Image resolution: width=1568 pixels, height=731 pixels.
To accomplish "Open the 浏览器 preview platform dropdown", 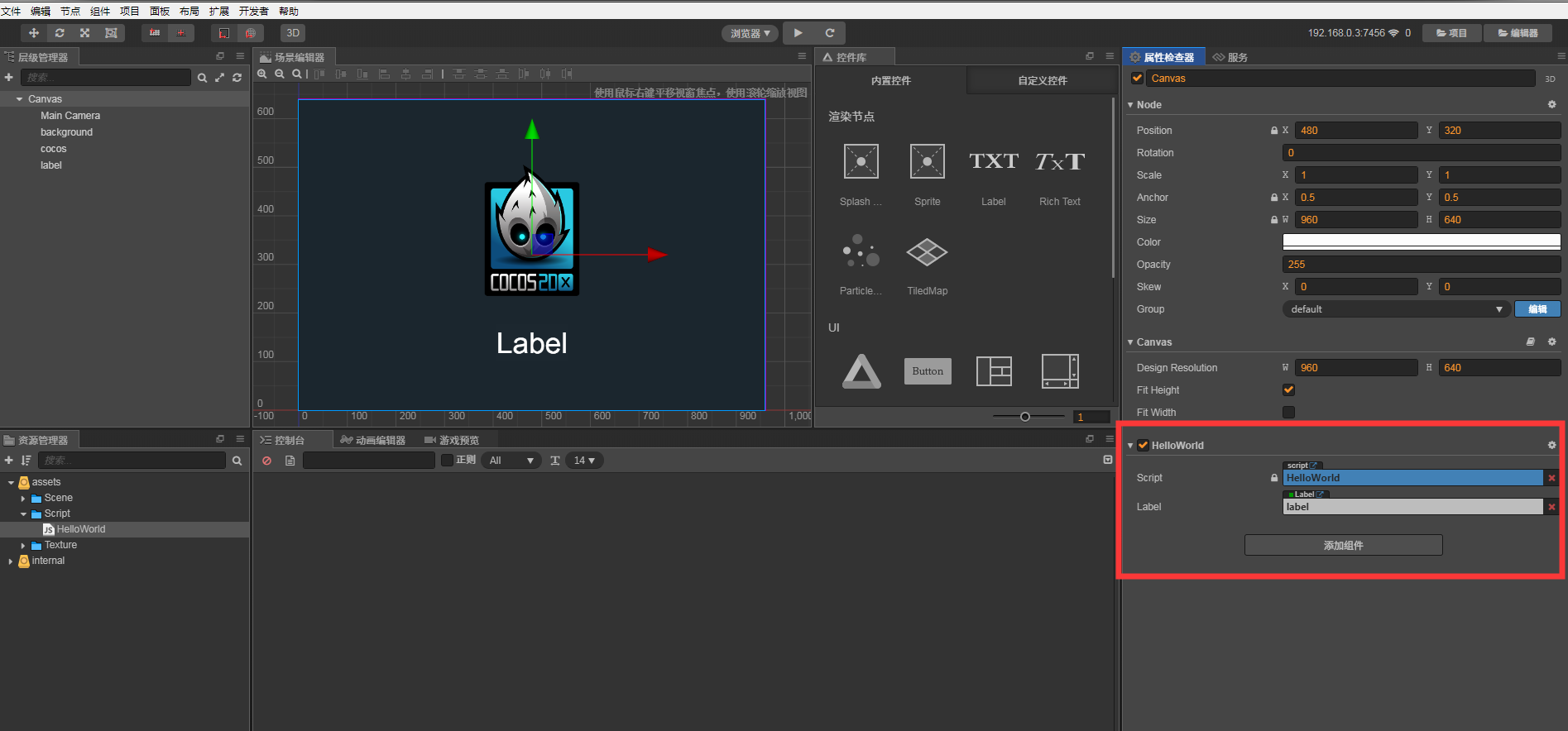I will click(750, 33).
